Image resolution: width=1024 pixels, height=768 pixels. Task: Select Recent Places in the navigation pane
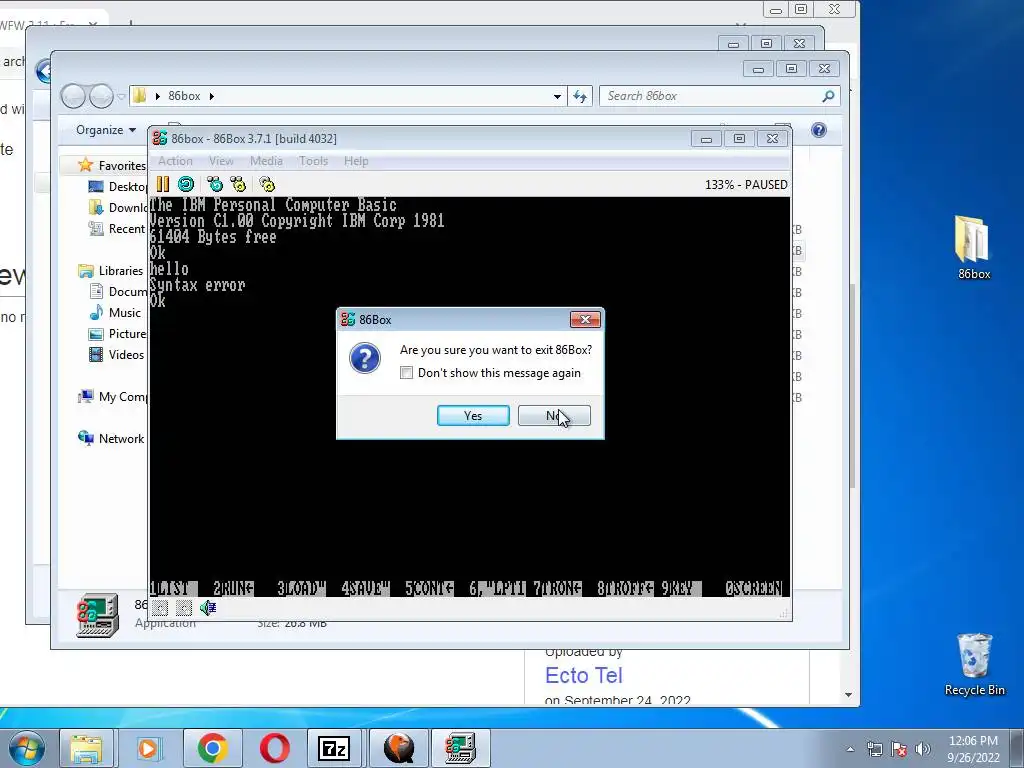[118, 229]
